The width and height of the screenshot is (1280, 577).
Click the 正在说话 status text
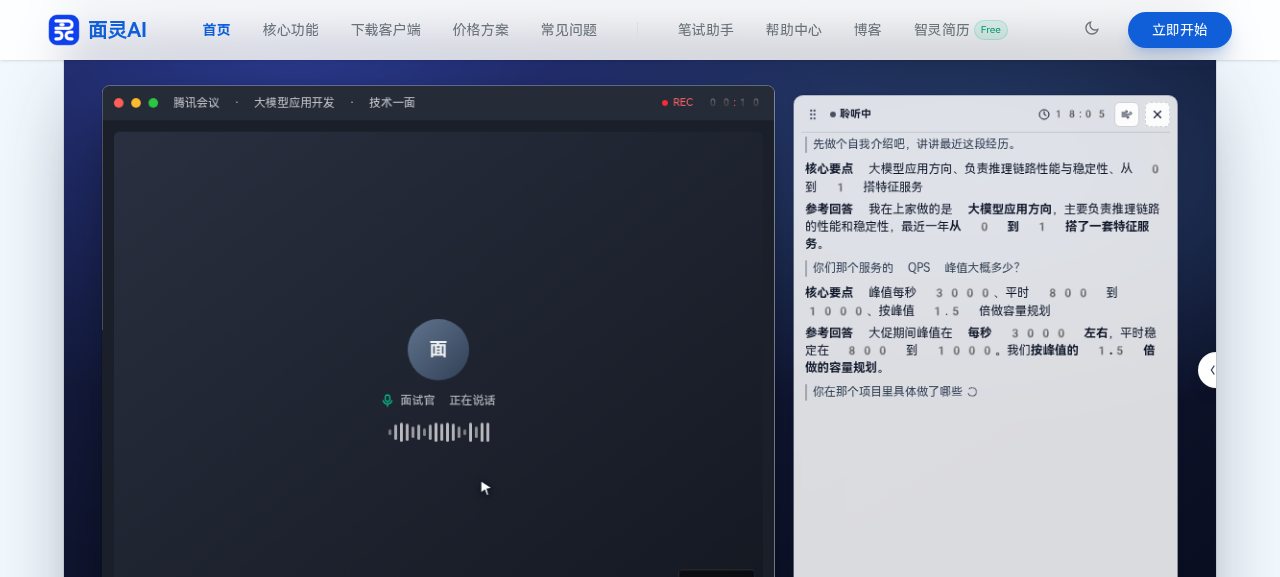(x=472, y=400)
